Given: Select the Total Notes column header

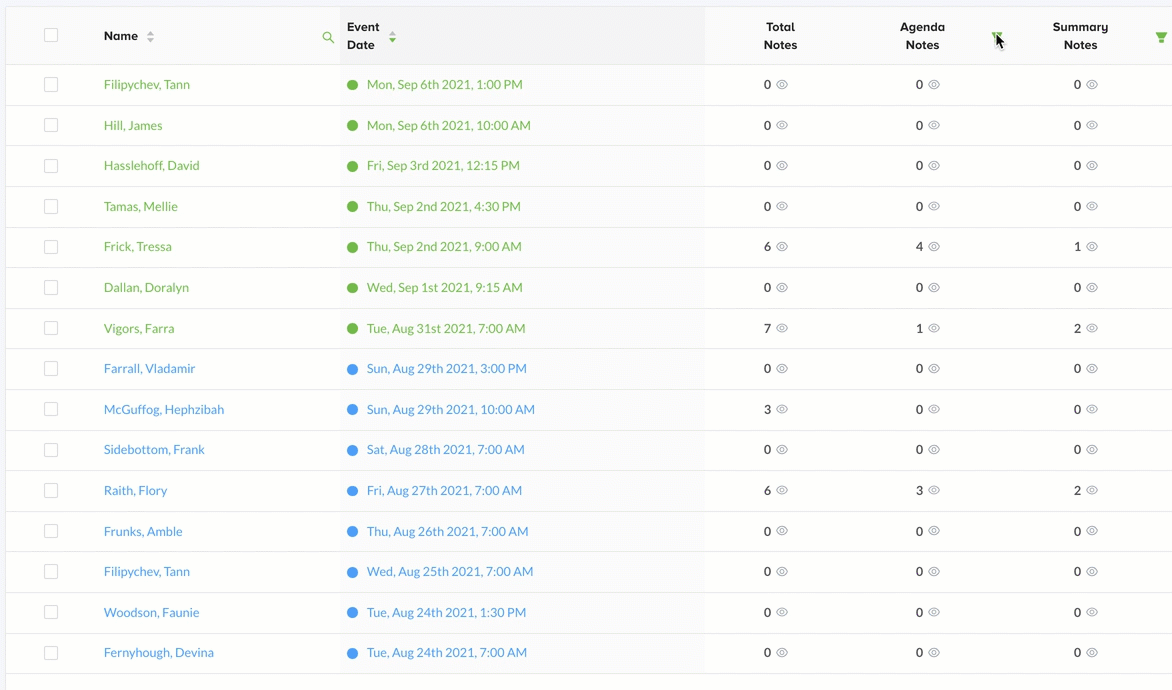Looking at the screenshot, I should pyautogui.click(x=780, y=36).
